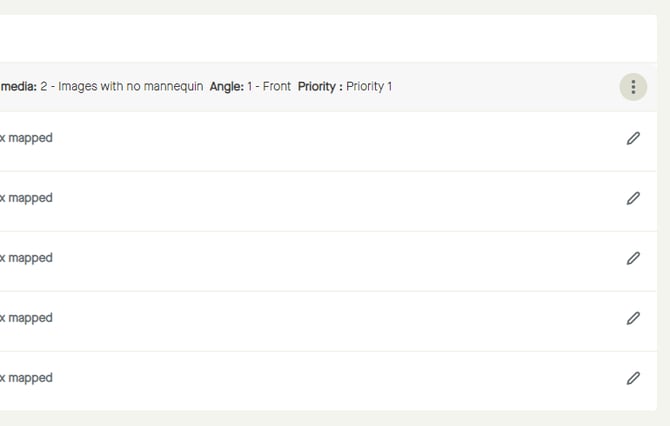The height and width of the screenshot is (426, 670).
Task: Click the pencil edit icon in first row
Action: click(633, 138)
